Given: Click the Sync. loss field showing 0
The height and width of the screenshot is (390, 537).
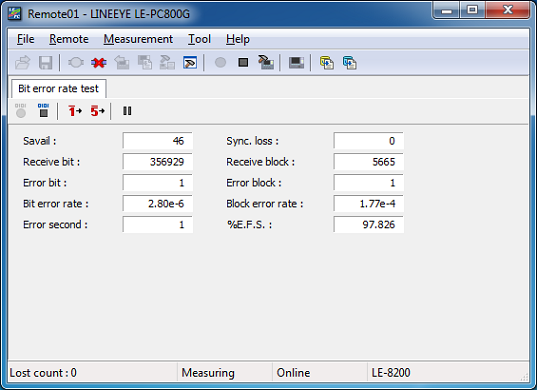Looking at the screenshot, I should [x=369, y=141].
